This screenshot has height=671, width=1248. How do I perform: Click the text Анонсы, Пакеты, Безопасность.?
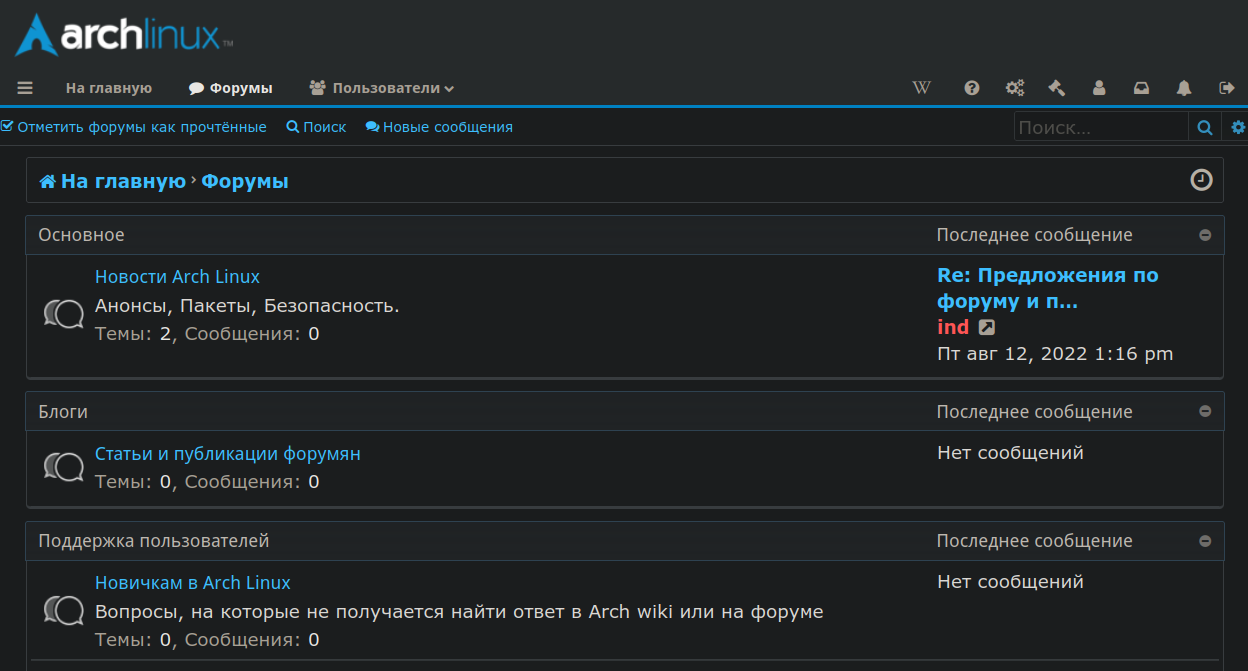tap(247, 306)
